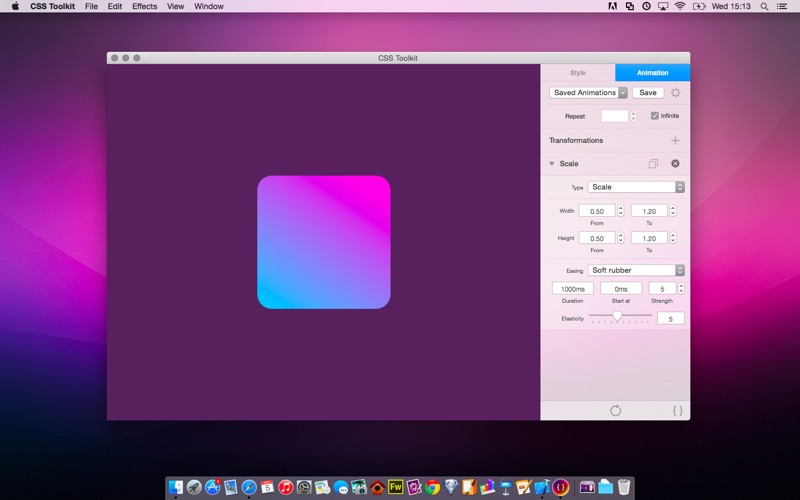Switch to the Style tab
The height and width of the screenshot is (500, 800).
(578, 72)
